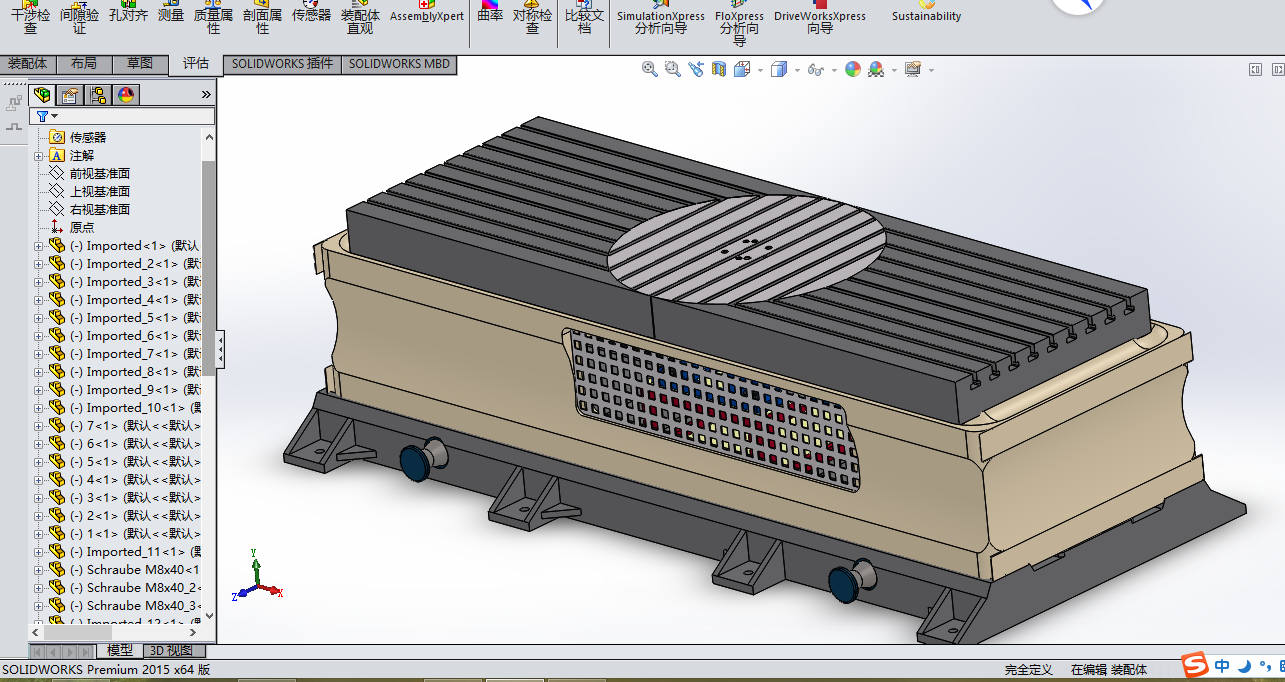Click the Edit Appearance color ball icon
Viewport: 1285px width, 682px height.
[x=852, y=69]
